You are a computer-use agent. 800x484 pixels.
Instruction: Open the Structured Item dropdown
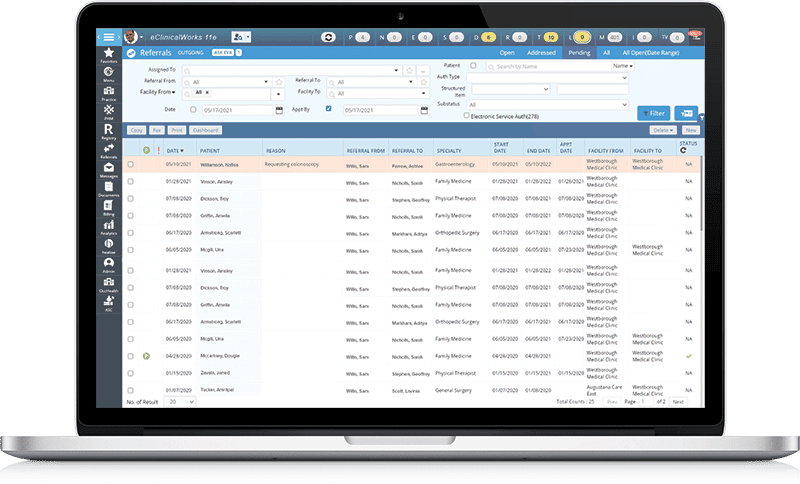[511, 89]
